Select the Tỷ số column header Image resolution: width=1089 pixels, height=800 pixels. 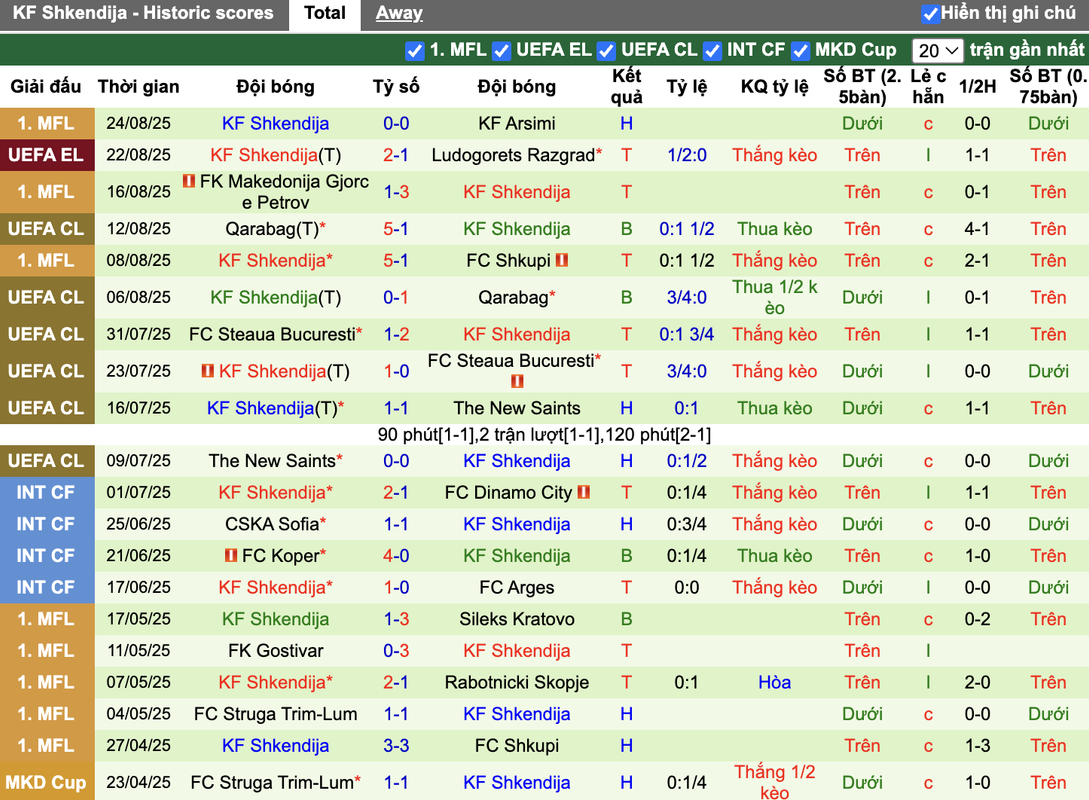396,86
